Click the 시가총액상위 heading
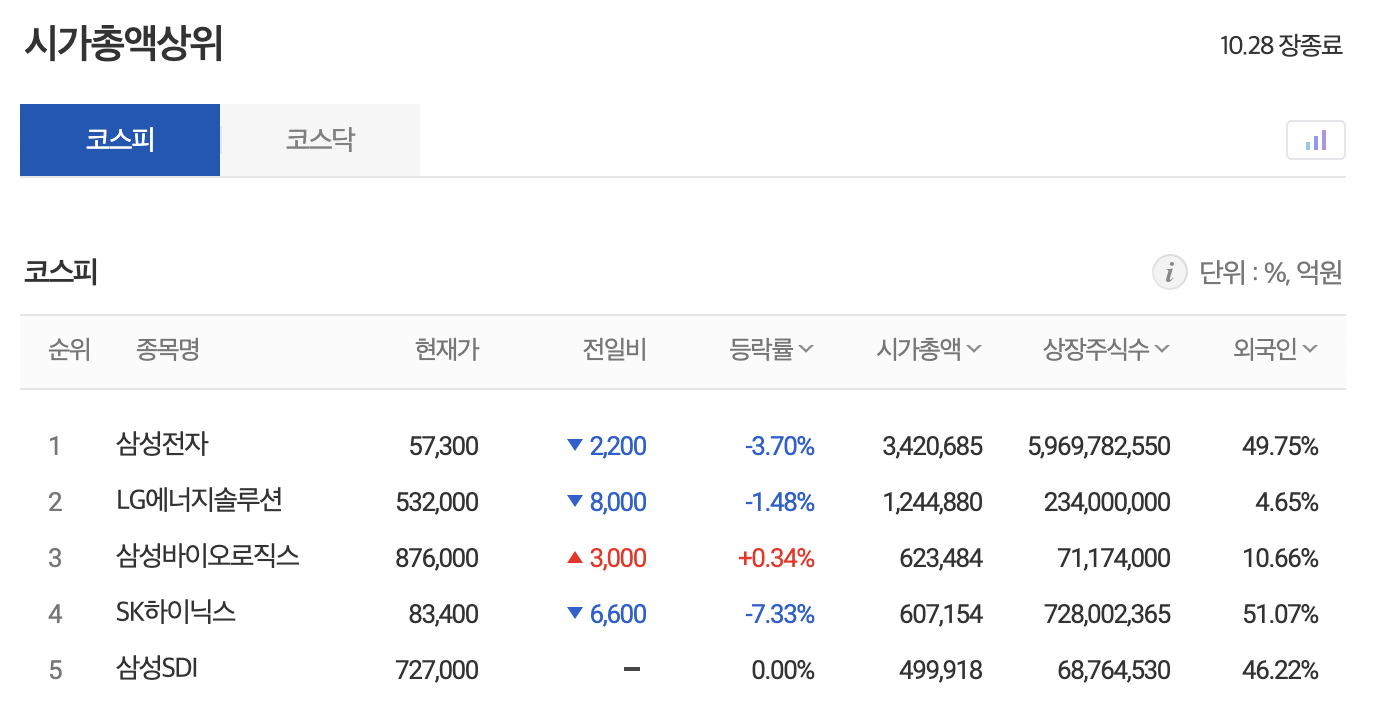Image resolution: width=1386 pixels, height=722 pixels. [122, 44]
